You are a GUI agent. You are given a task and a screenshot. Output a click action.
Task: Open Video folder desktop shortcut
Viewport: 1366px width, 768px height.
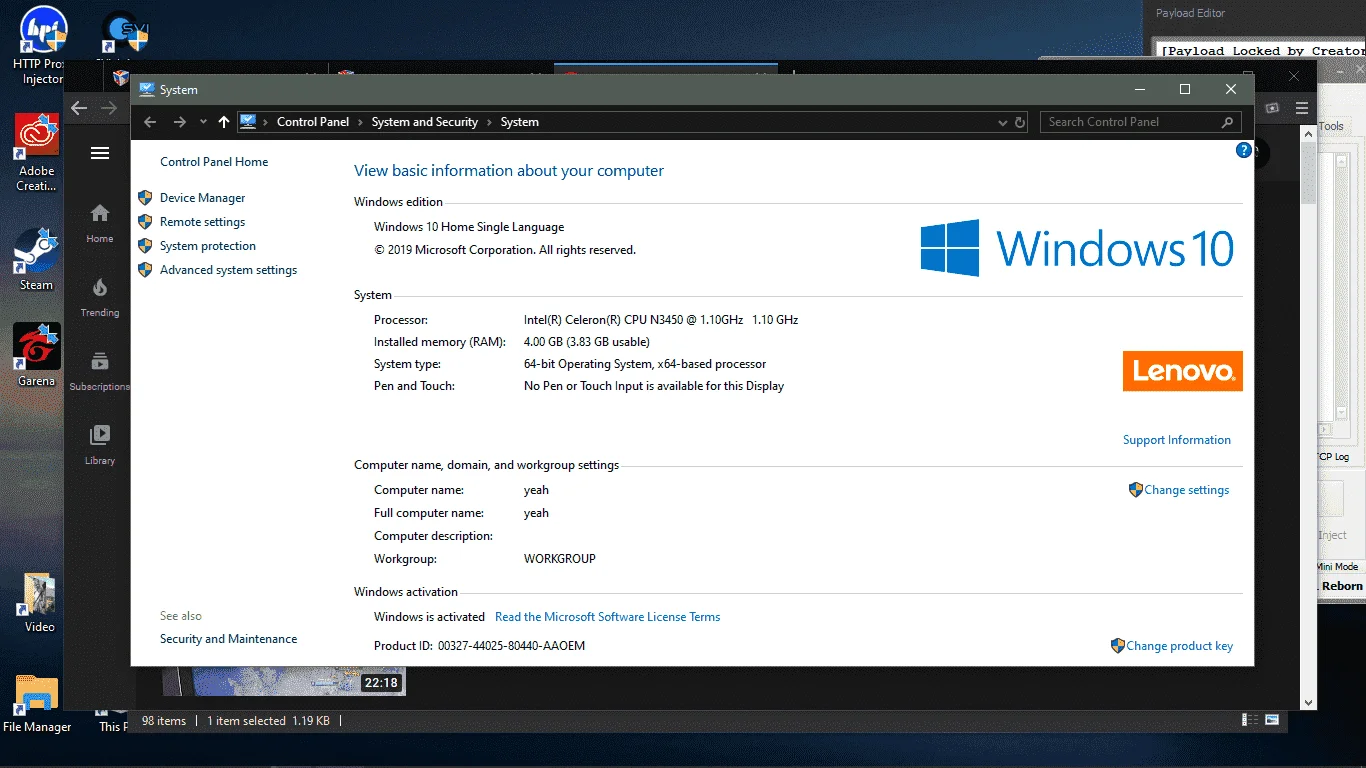click(x=39, y=603)
